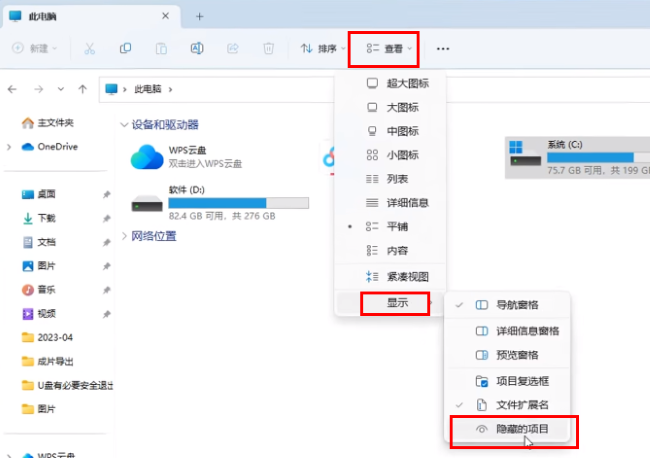Unpin 文档 using its pin icon
The image size is (650, 458).
[x=107, y=242]
